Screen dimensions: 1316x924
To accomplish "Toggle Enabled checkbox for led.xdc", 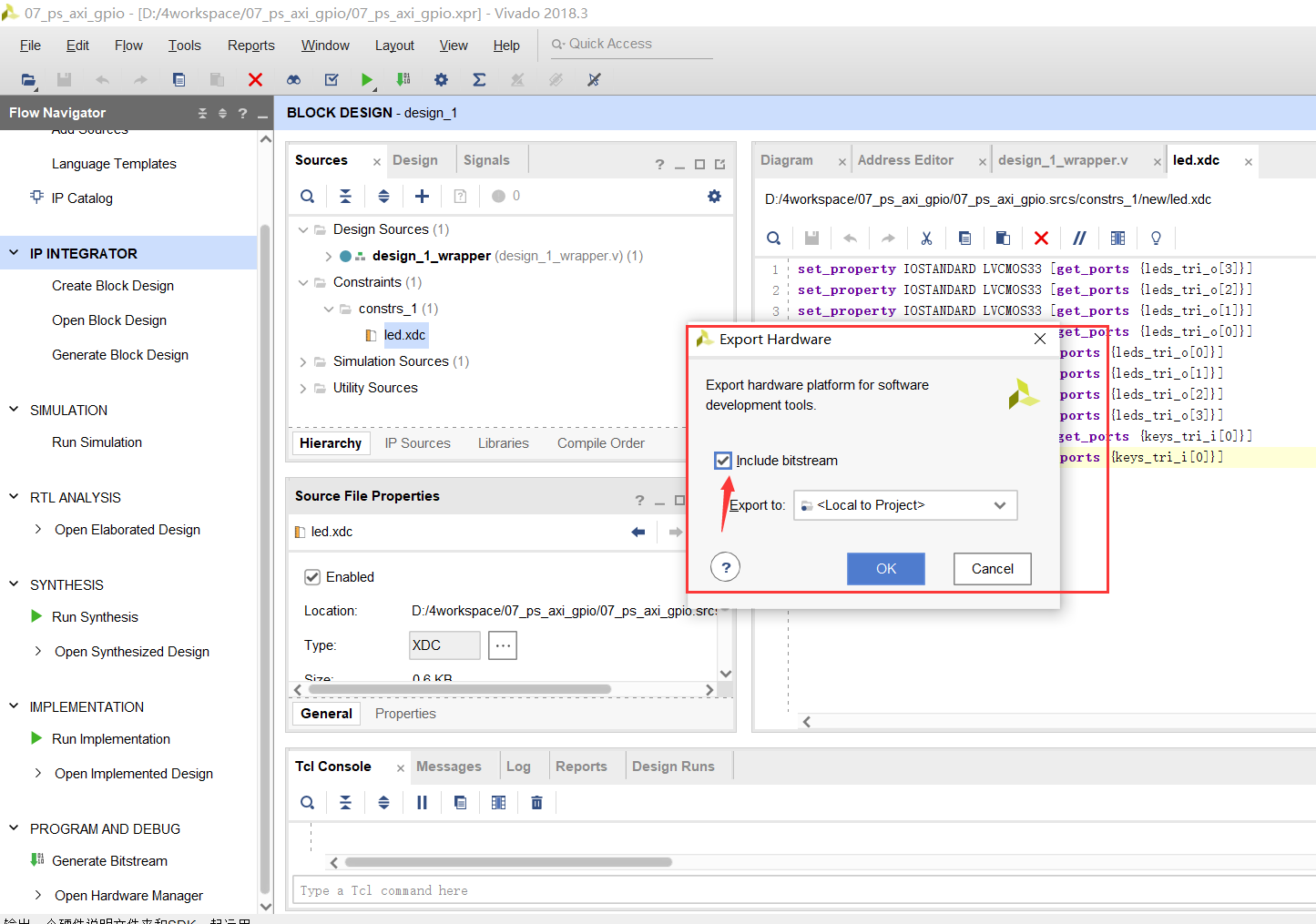I will [312, 577].
